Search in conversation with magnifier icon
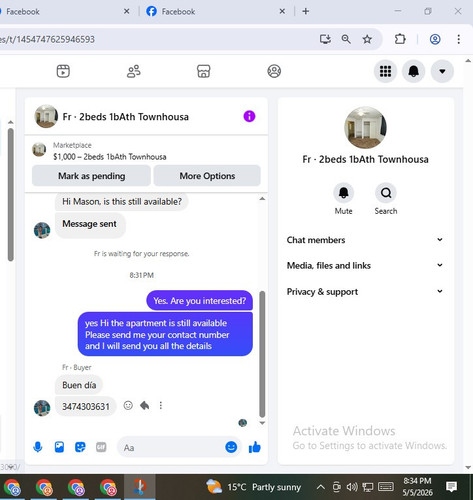The width and height of the screenshot is (473, 500). pyautogui.click(x=386, y=193)
